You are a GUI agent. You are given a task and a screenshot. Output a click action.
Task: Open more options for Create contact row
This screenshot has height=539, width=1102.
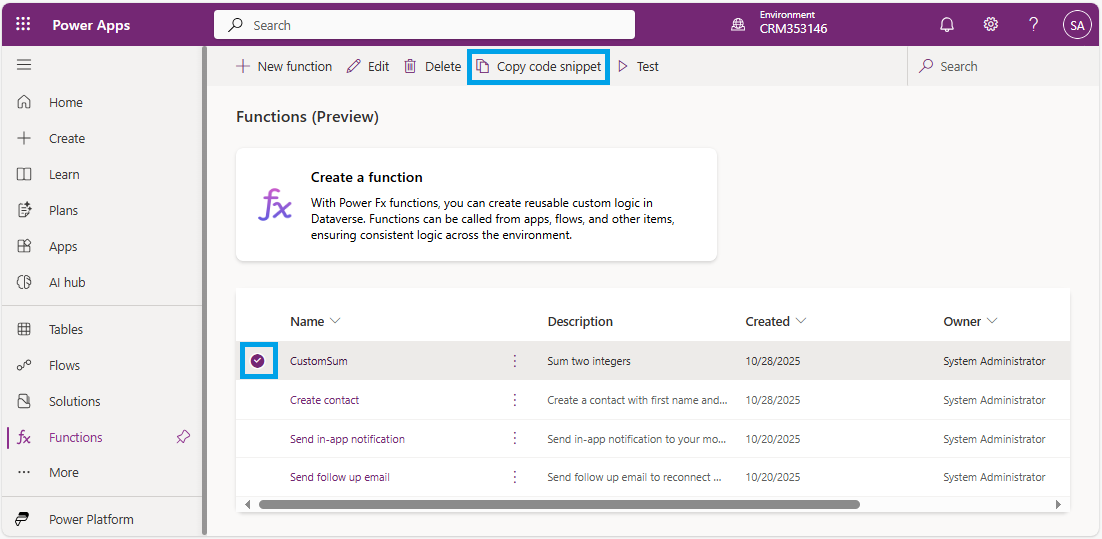coord(515,400)
